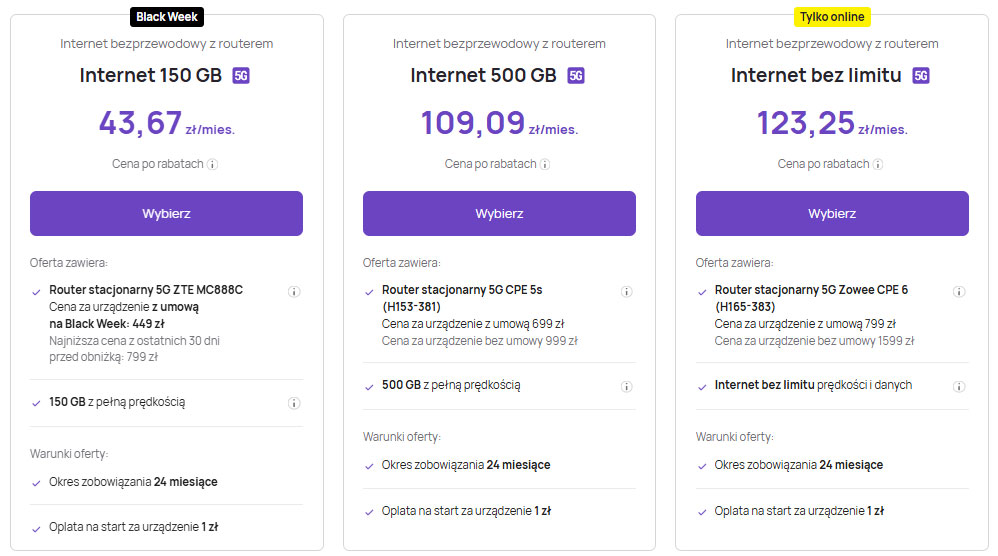Click the Internet 500 GB plan title
998x556 pixels.
(483, 76)
